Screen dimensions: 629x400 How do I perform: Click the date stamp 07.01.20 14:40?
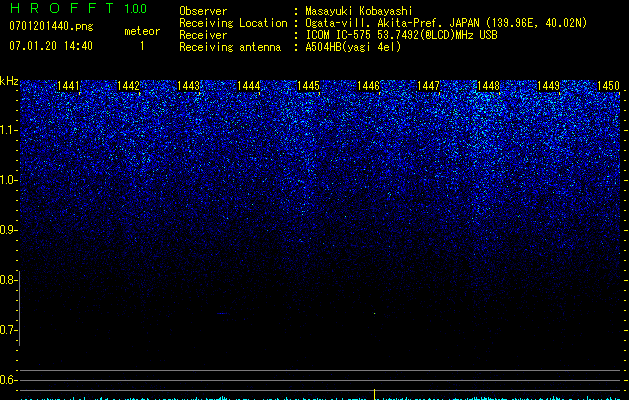pyautogui.click(x=51, y=46)
